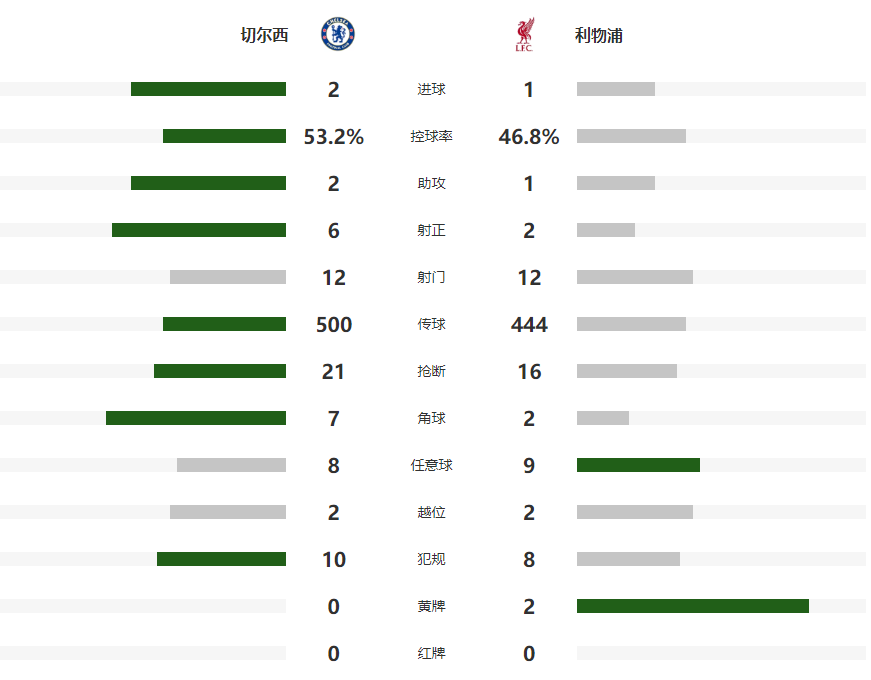Click Liverpool's green 任意球 free kick bar
This screenshot has height=680, width=871.
coord(638,465)
